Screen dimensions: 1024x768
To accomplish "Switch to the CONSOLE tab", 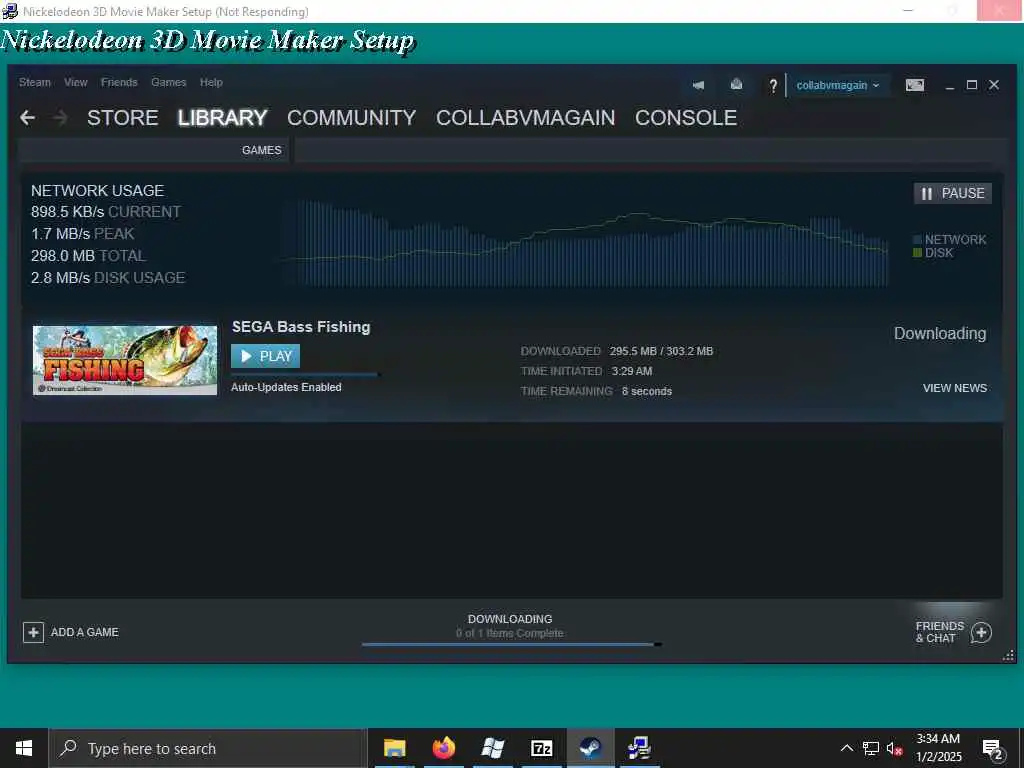I will pos(686,118).
